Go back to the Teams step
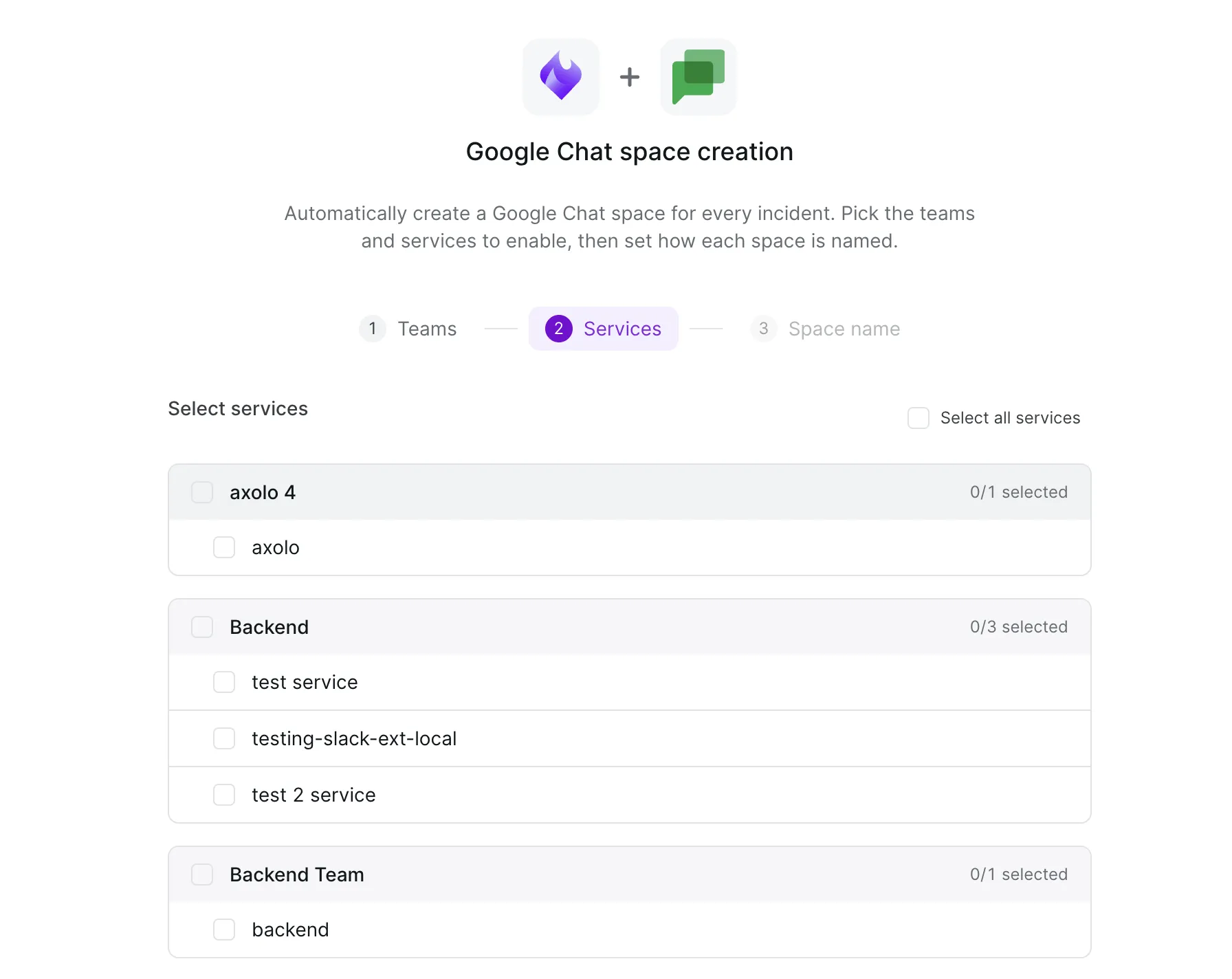The height and width of the screenshot is (979, 1232). tap(408, 329)
